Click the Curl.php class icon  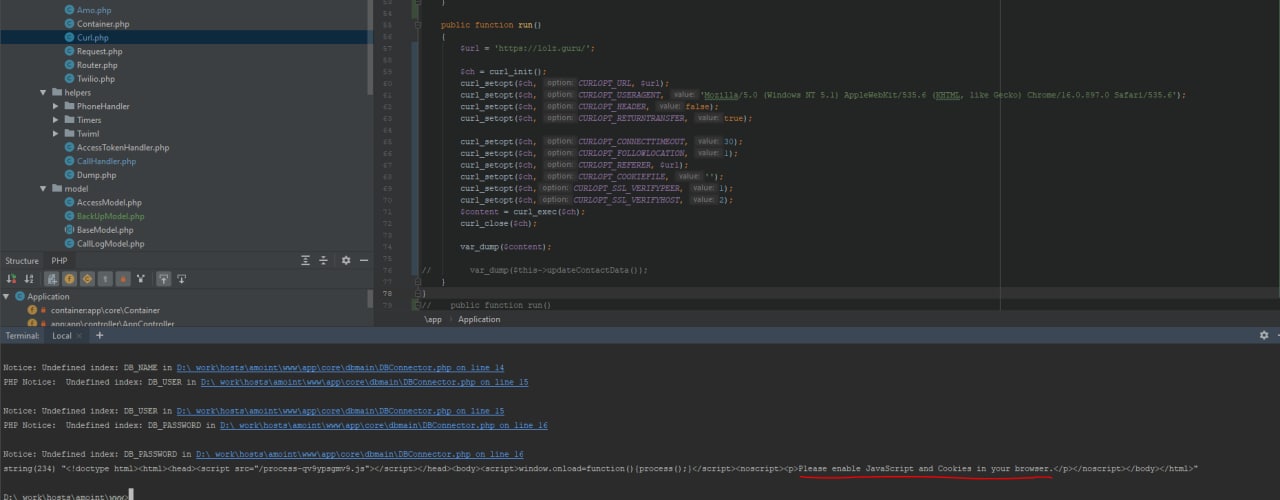click(x=68, y=37)
